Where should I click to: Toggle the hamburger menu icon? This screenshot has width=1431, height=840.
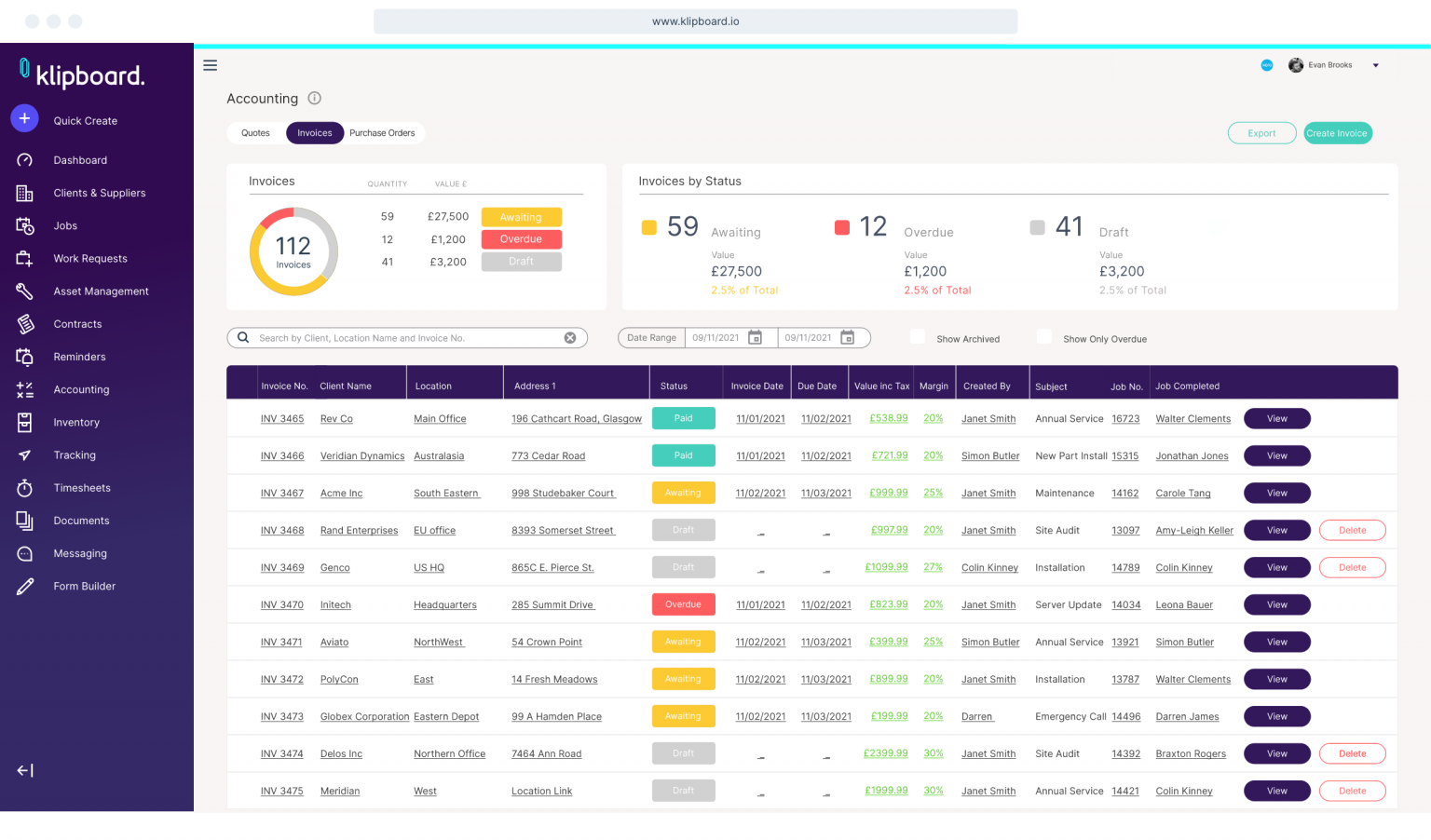[x=211, y=65]
